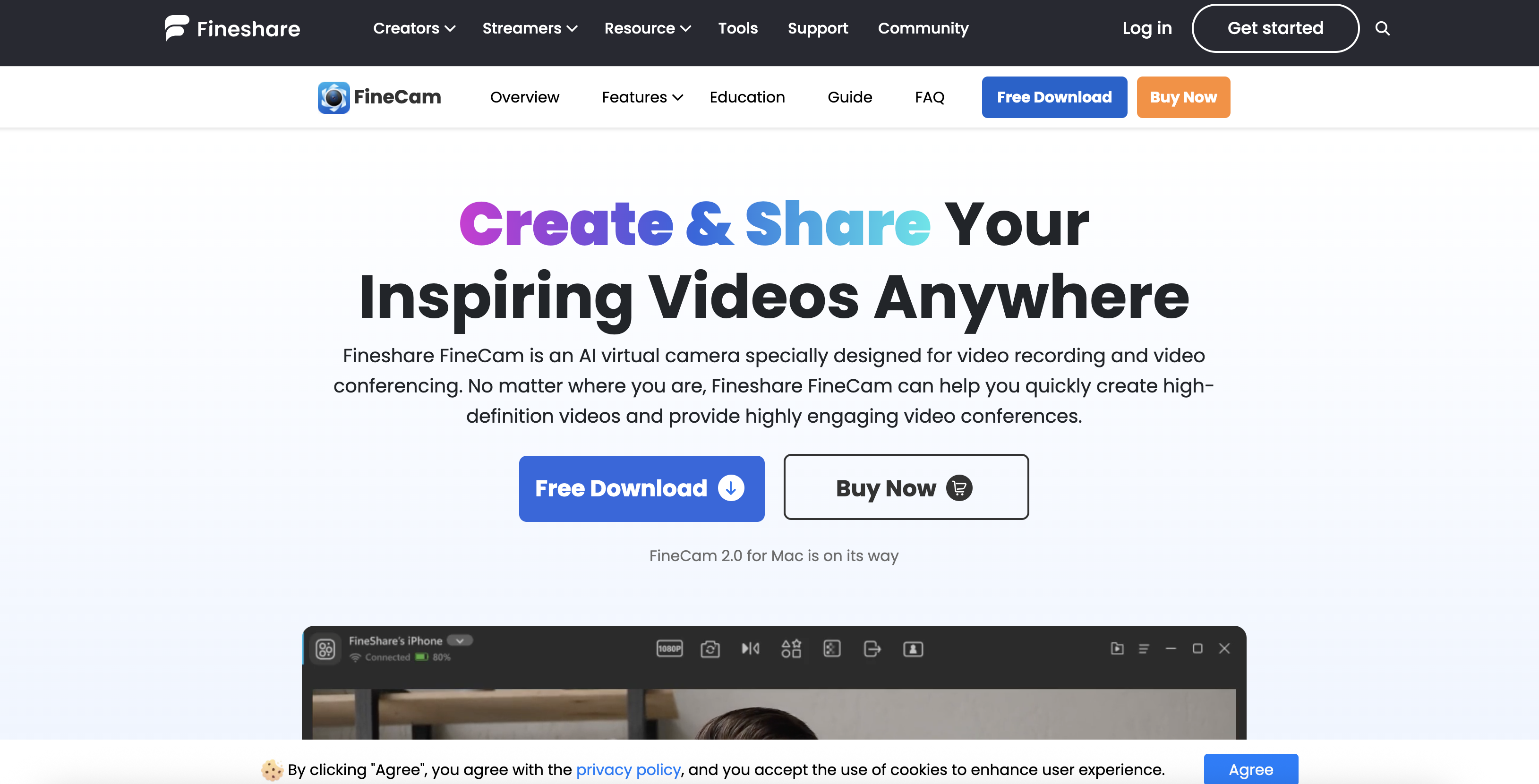The width and height of the screenshot is (1539, 784).
Task: Expand the Resource dropdown
Action: pos(646,28)
